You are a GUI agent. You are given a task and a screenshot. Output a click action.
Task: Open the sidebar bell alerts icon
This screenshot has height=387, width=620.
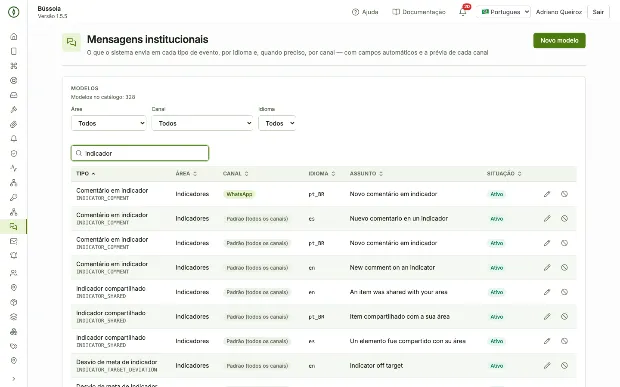point(14,139)
